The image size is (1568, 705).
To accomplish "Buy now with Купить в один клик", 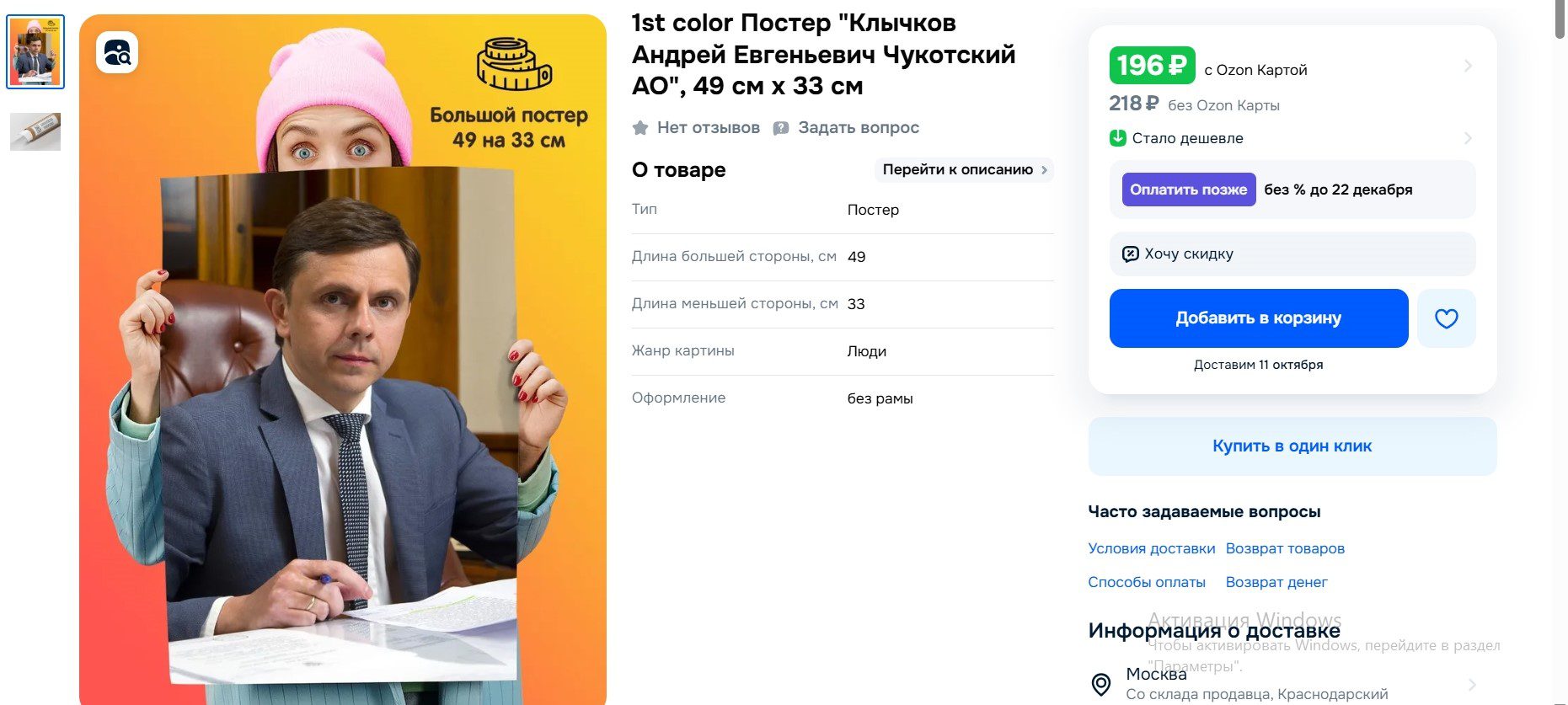I will [1292, 446].
